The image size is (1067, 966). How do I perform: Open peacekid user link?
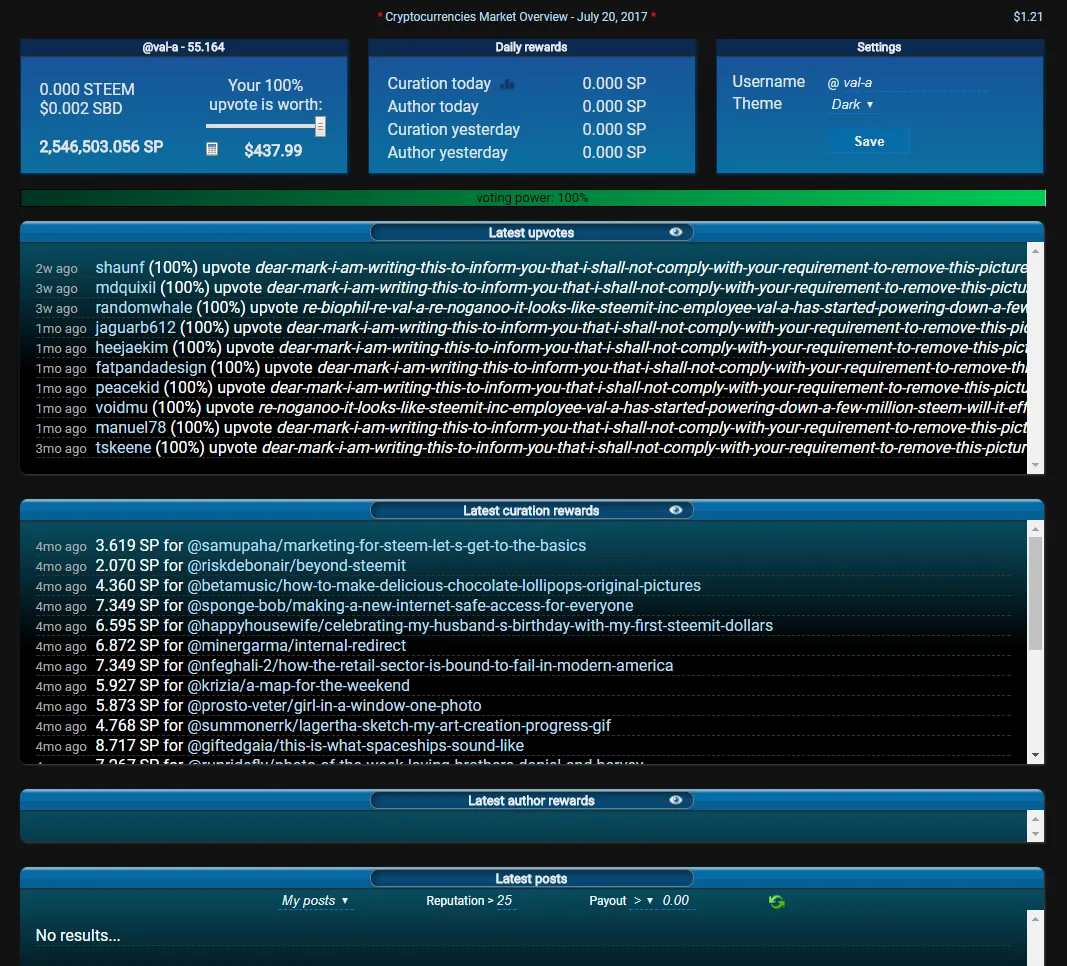(127, 388)
